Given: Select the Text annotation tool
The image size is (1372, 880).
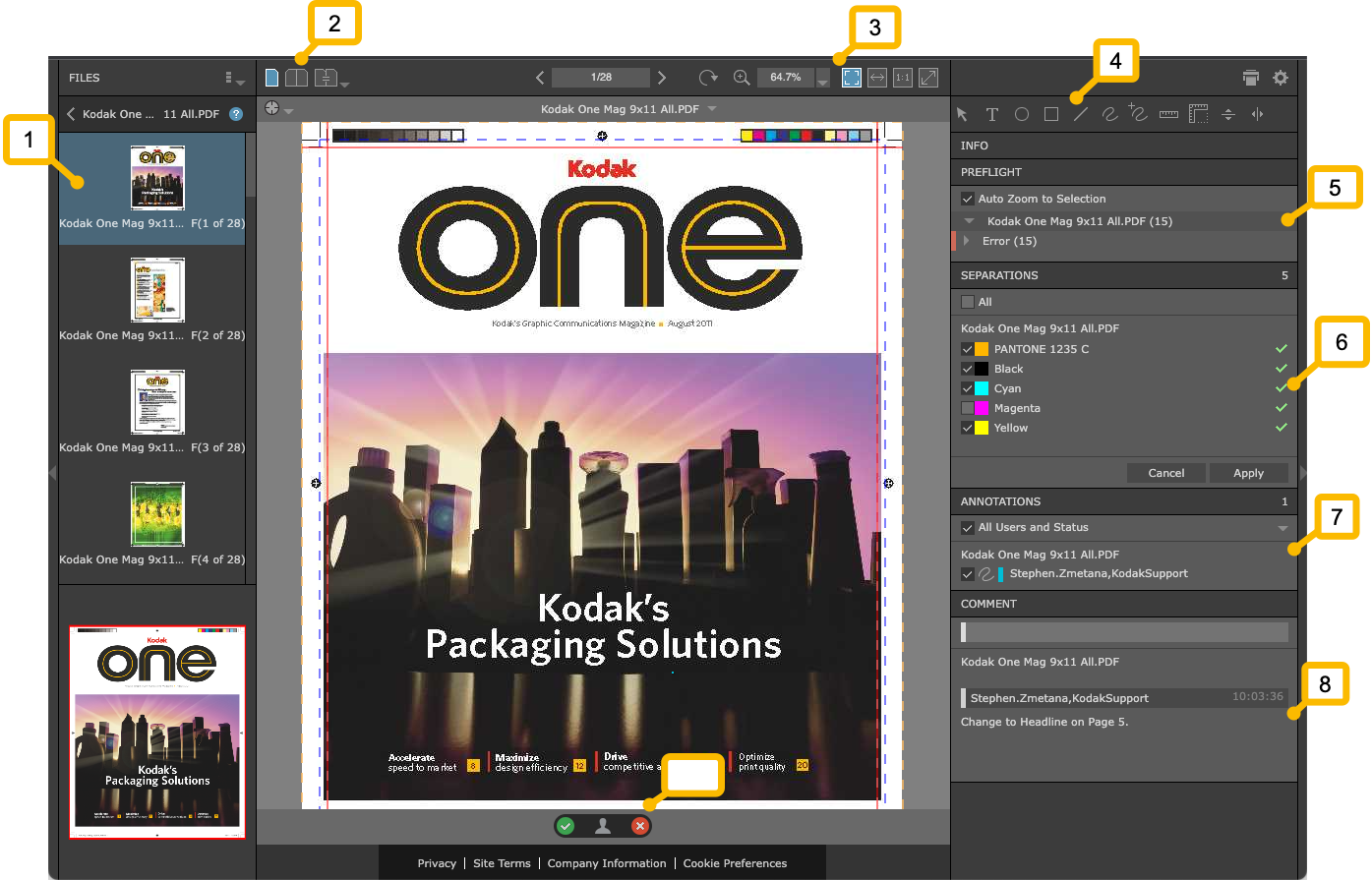Looking at the screenshot, I should pos(992,115).
